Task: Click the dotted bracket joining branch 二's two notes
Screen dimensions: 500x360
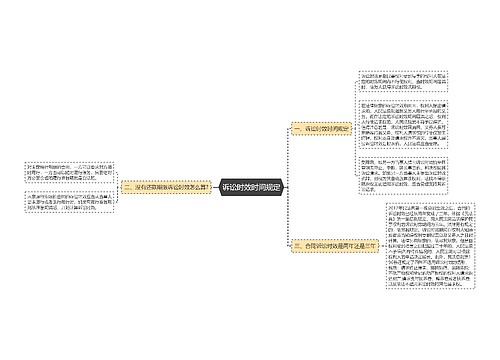Action: pyautogui.click(x=116, y=187)
